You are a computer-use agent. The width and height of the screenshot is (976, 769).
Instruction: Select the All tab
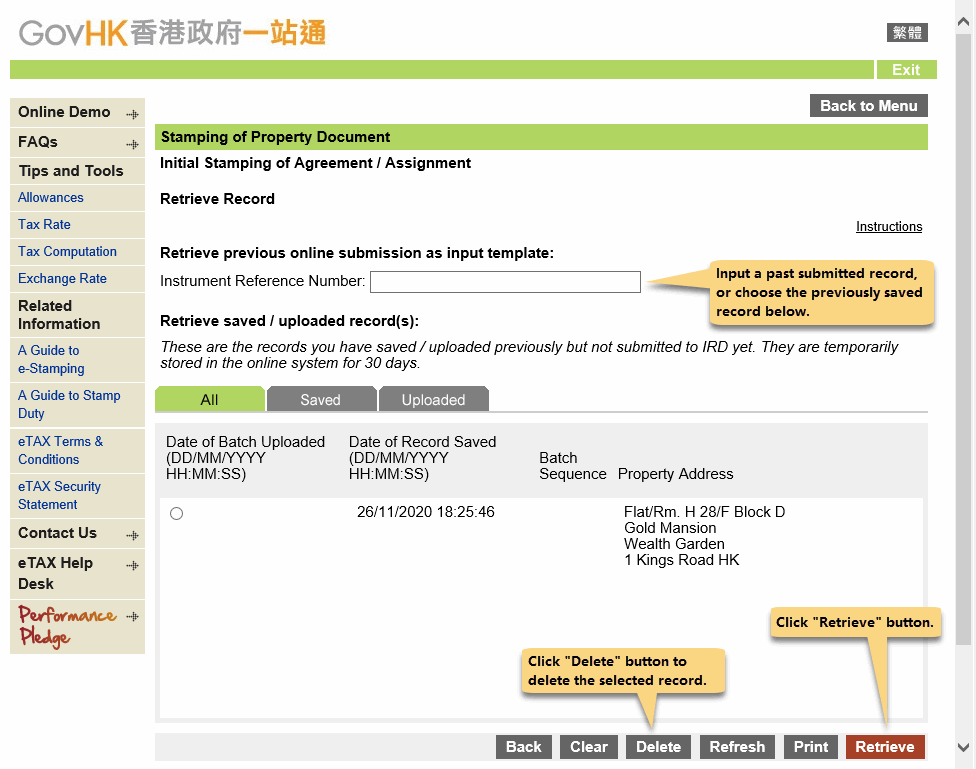(209, 400)
